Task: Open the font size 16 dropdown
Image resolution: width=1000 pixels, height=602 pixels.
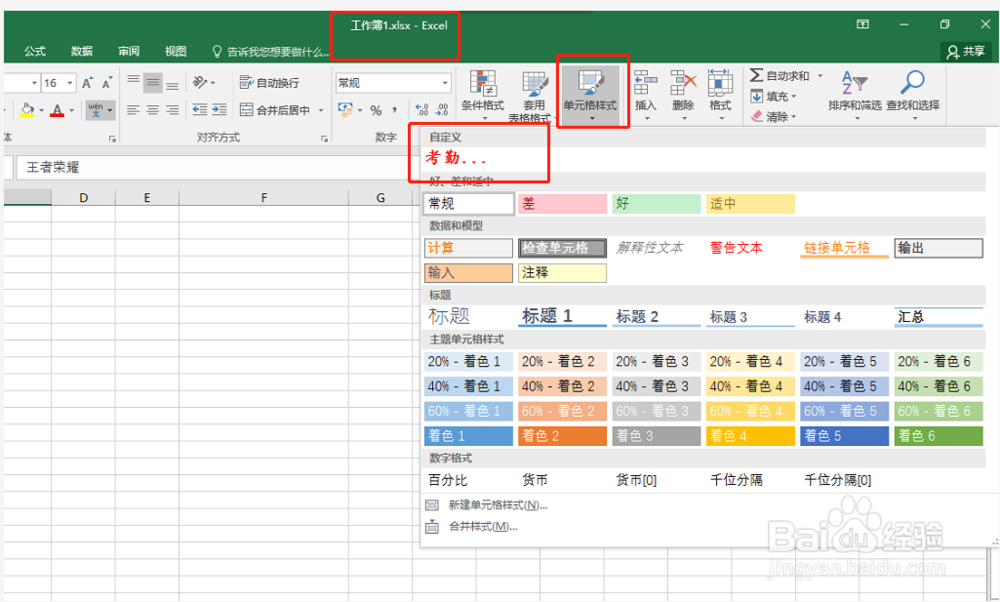Action: tap(70, 83)
